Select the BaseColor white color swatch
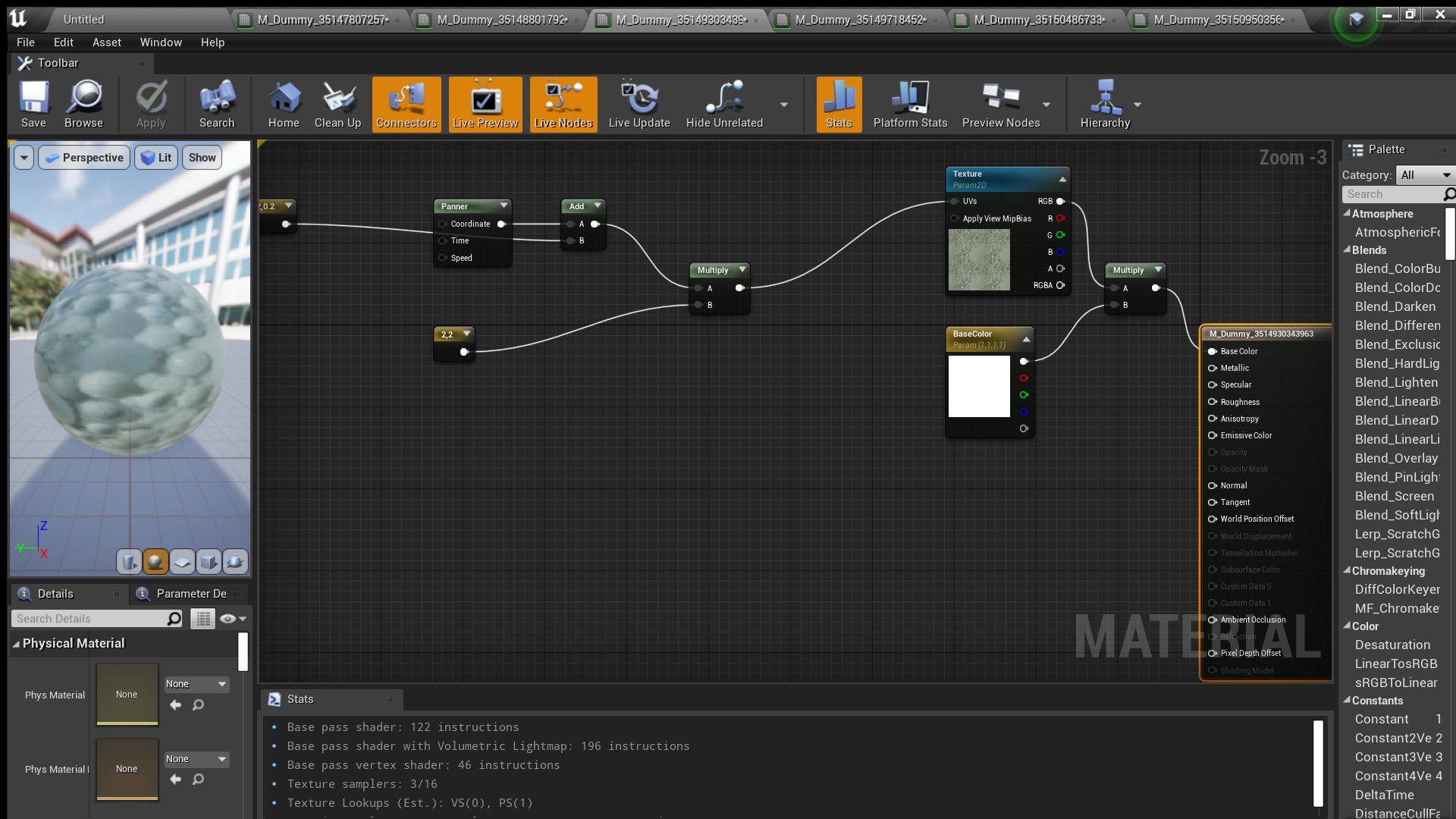This screenshot has width=1456, height=819. 978,387
